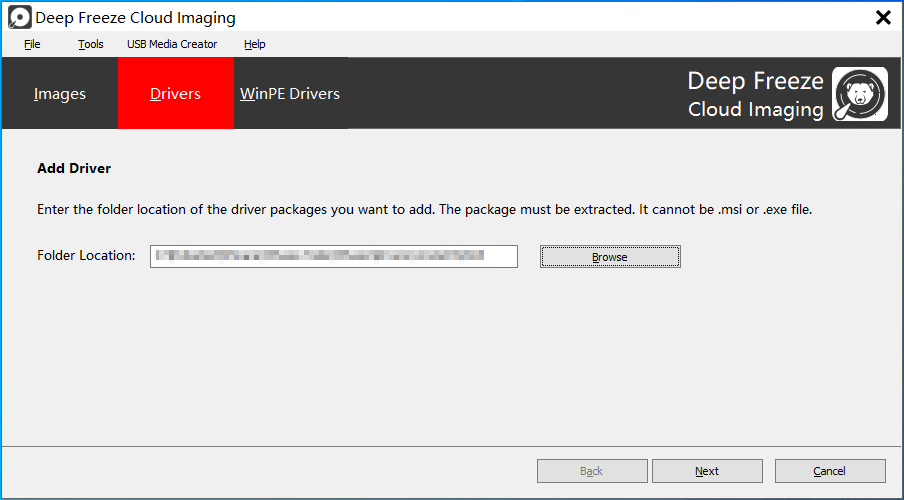Open the Help menu

point(254,44)
